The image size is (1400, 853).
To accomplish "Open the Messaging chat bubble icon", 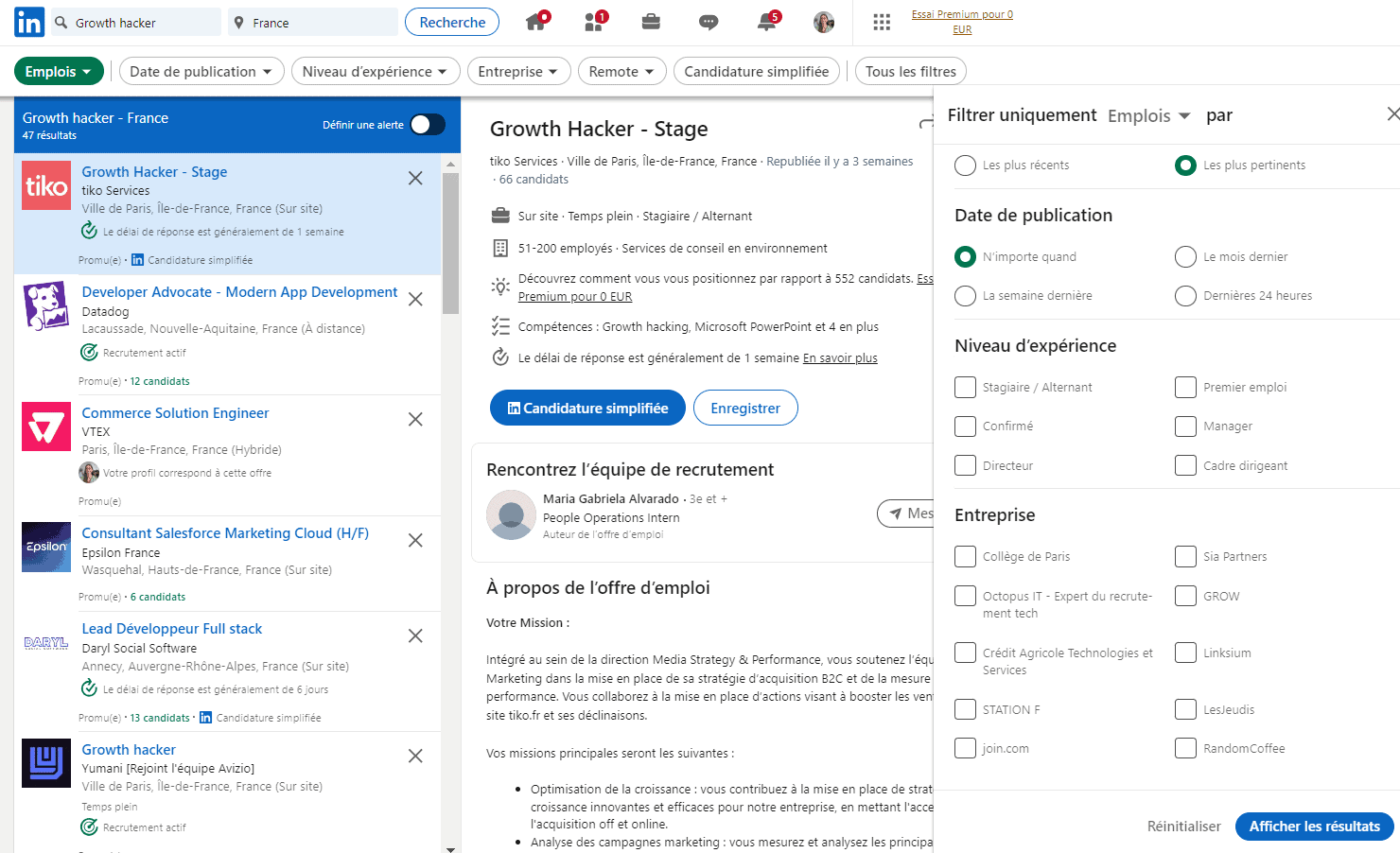I will (x=709, y=22).
